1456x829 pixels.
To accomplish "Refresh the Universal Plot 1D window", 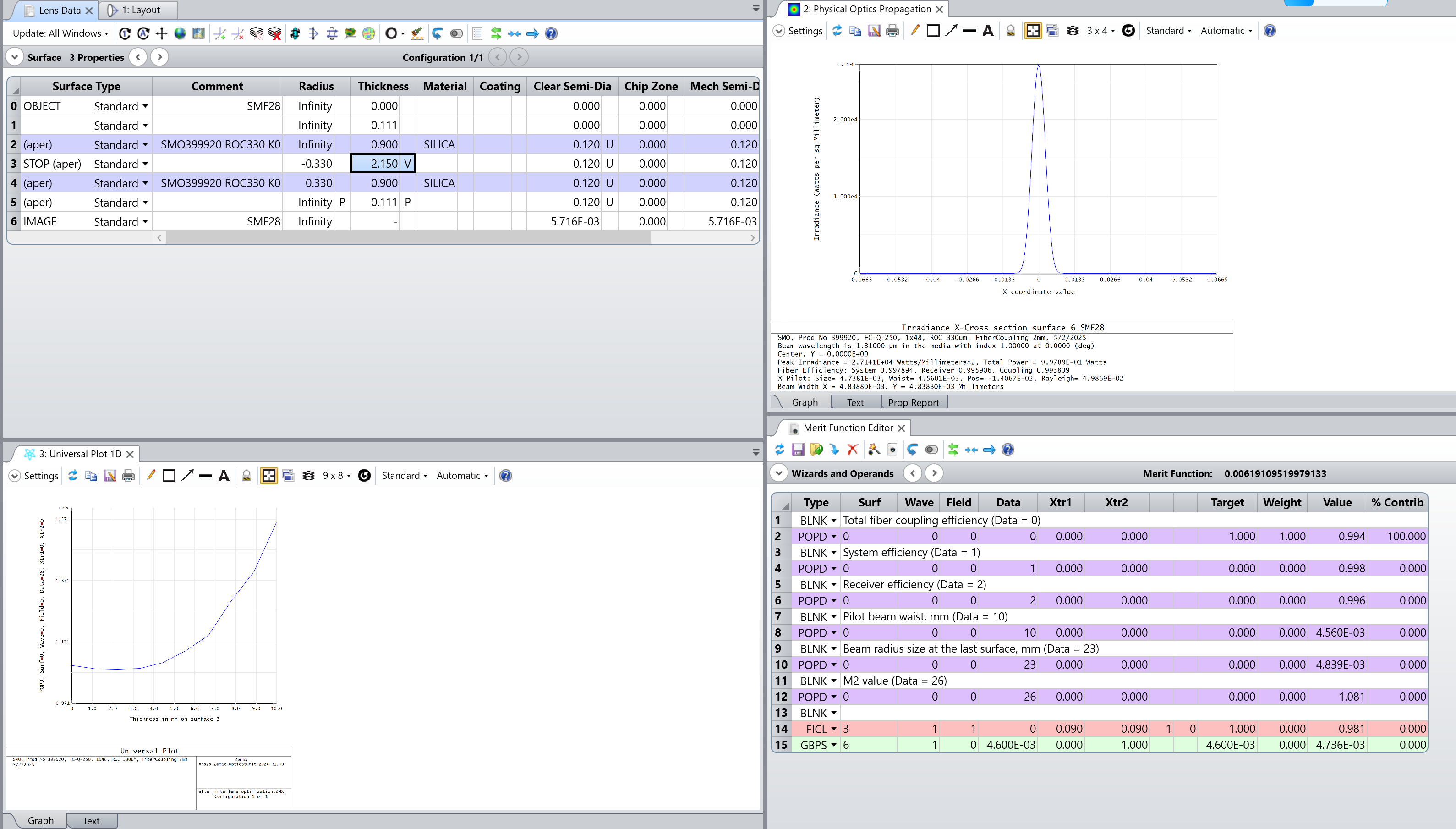I will [73, 476].
